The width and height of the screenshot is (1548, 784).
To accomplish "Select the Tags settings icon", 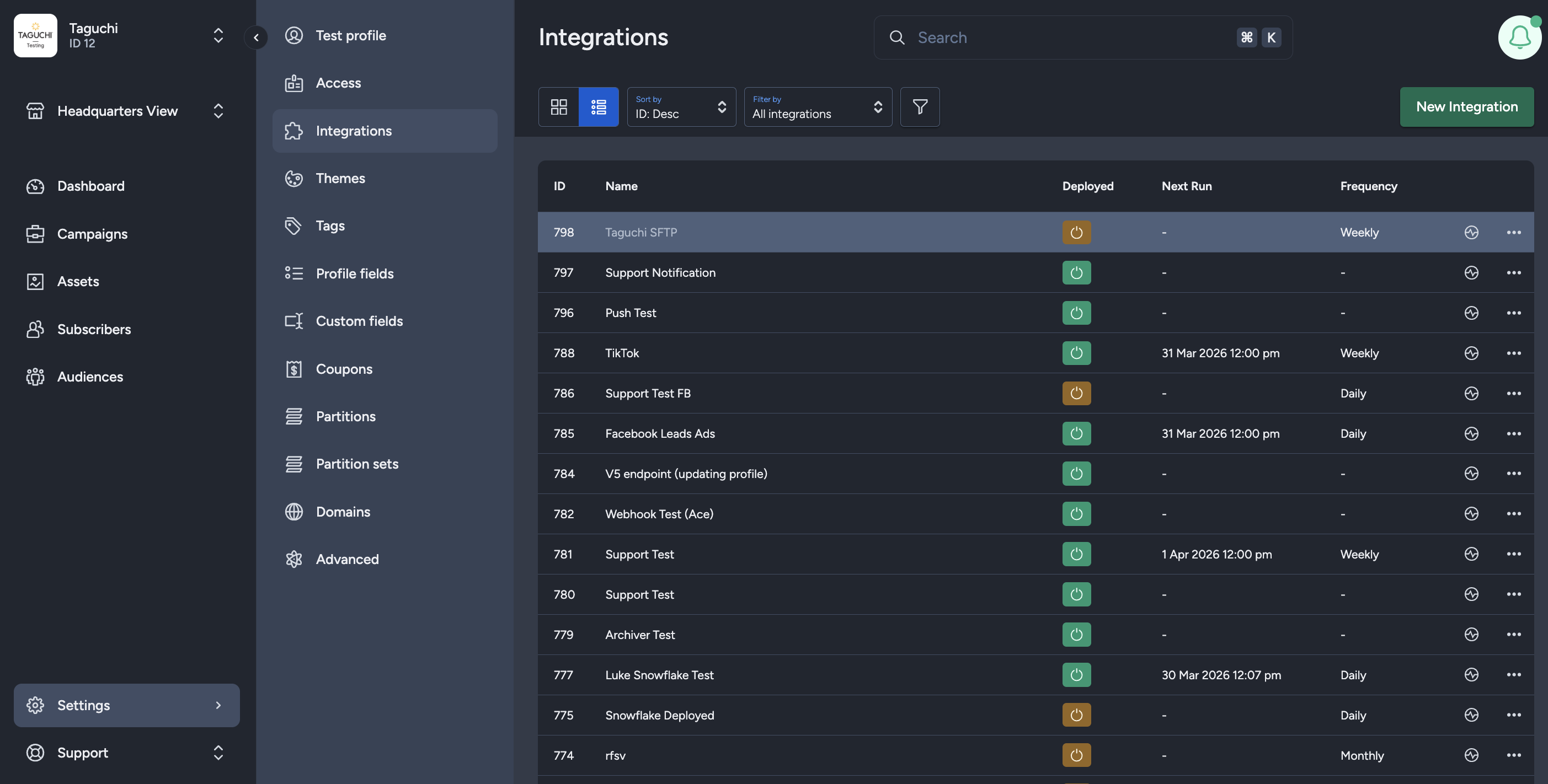I will (294, 225).
